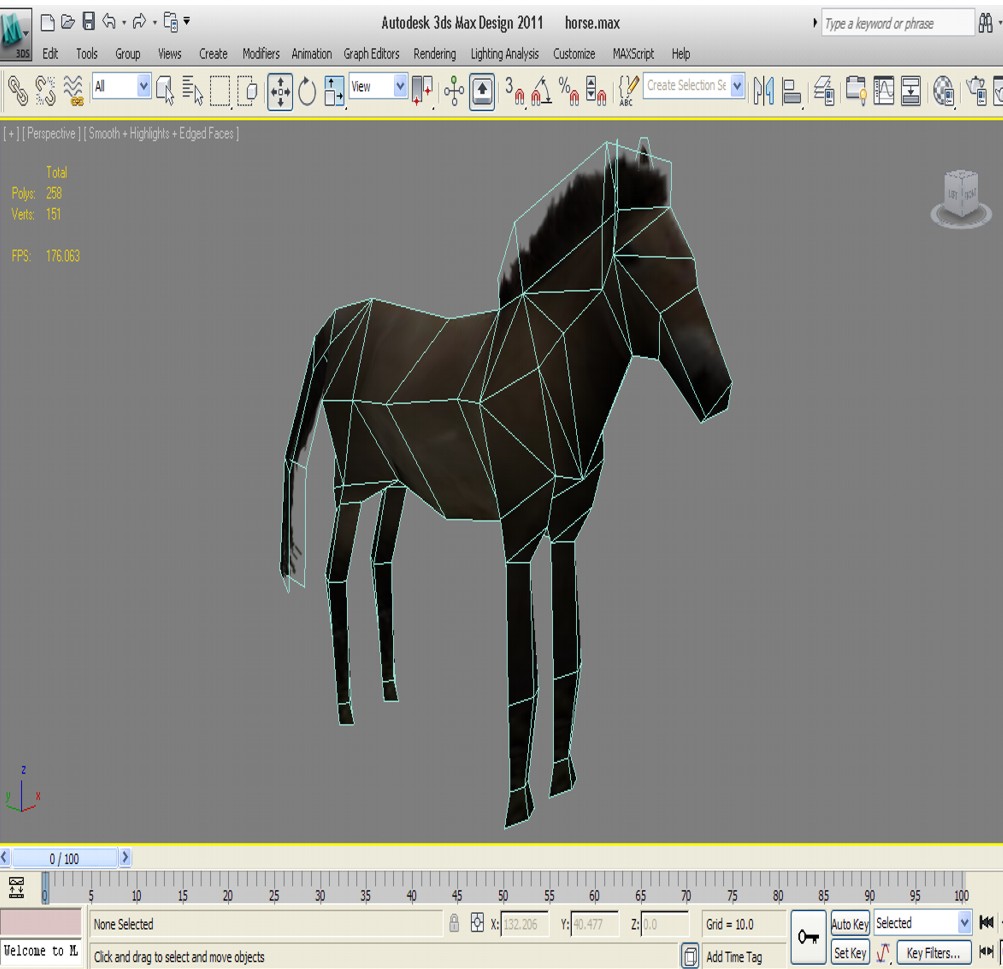The width and height of the screenshot is (1003, 969).
Task: Open the Redo history dropdown arrow
Action: [154, 23]
